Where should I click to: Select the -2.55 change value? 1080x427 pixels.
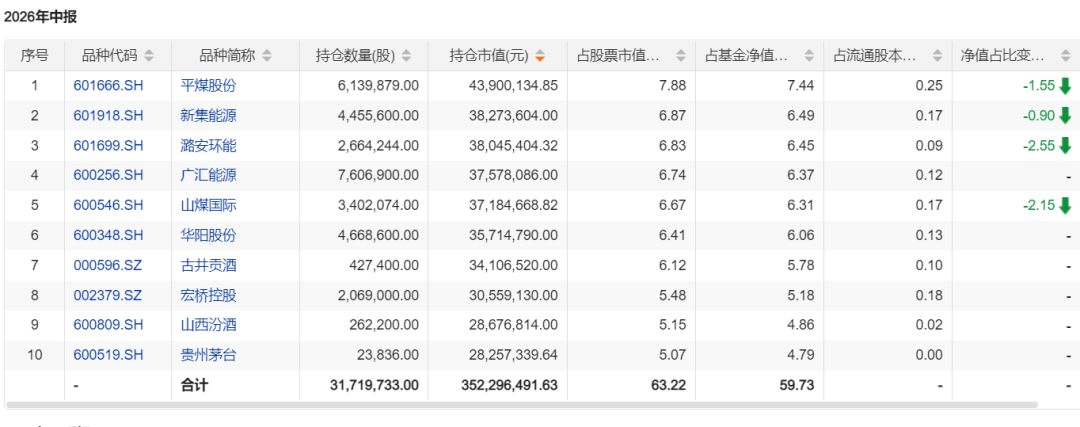1039,146
